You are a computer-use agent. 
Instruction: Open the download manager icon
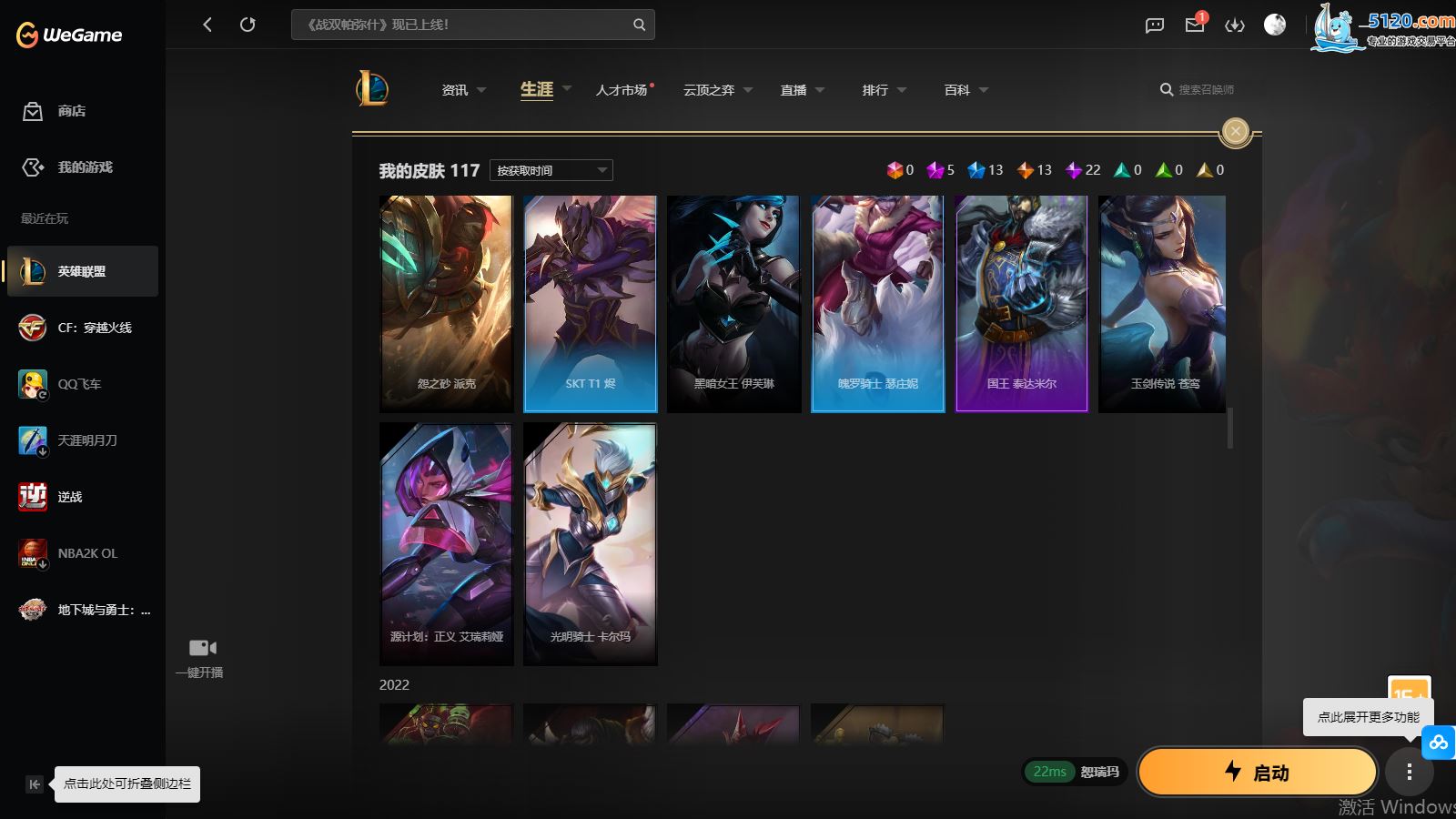coord(1235,25)
